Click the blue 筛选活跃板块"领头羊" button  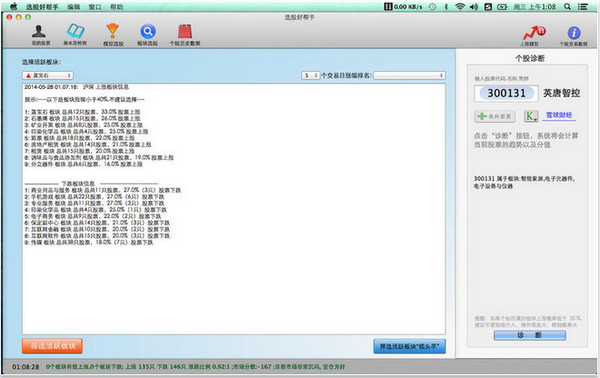[x=409, y=346]
